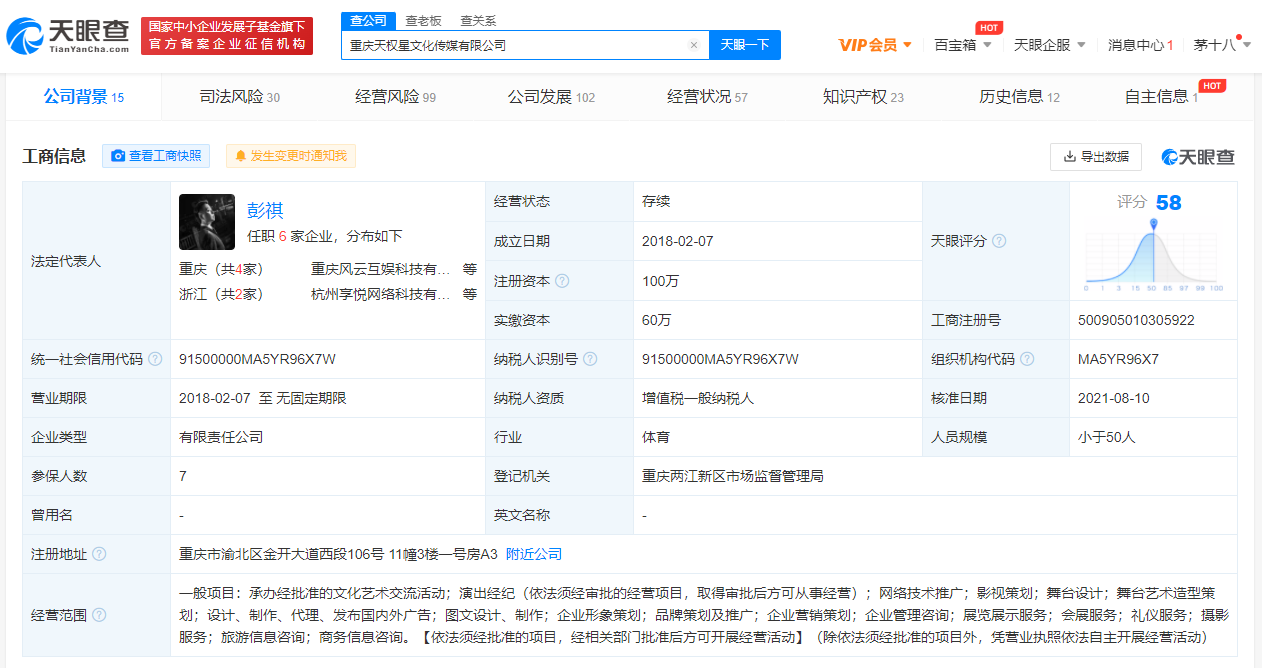Select the 企业类型 value 有限责任公司

(221, 437)
